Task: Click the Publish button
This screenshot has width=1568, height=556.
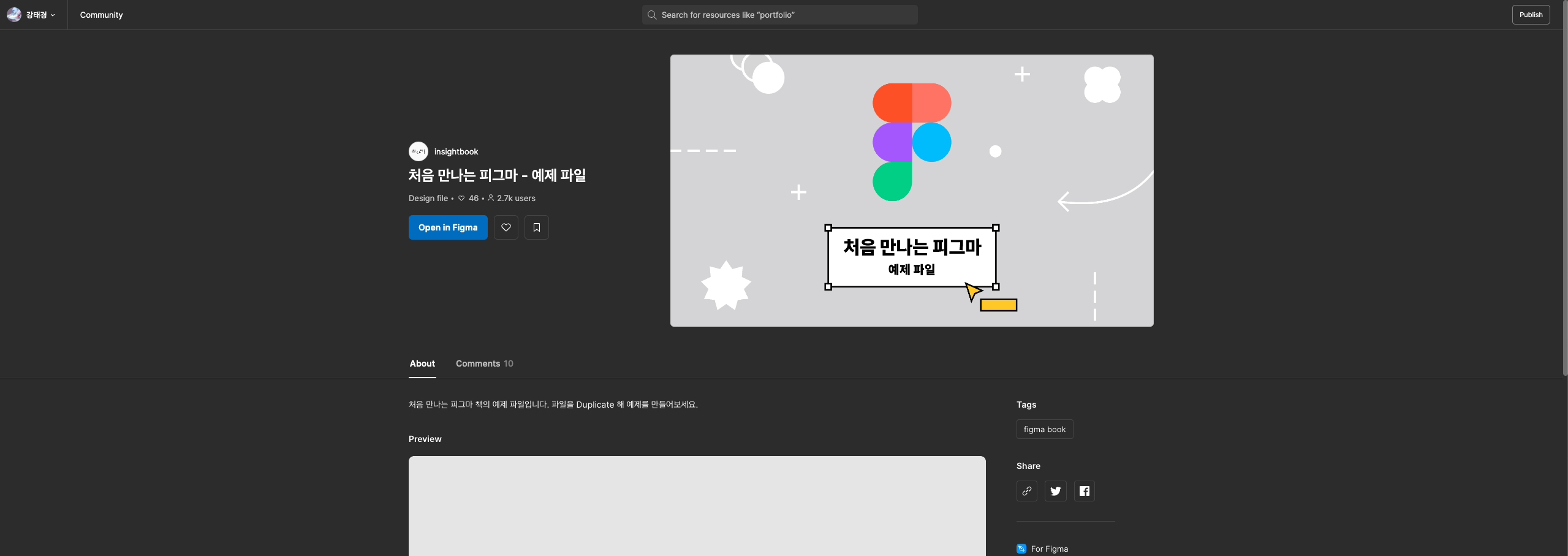Action: [x=1531, y=15]
